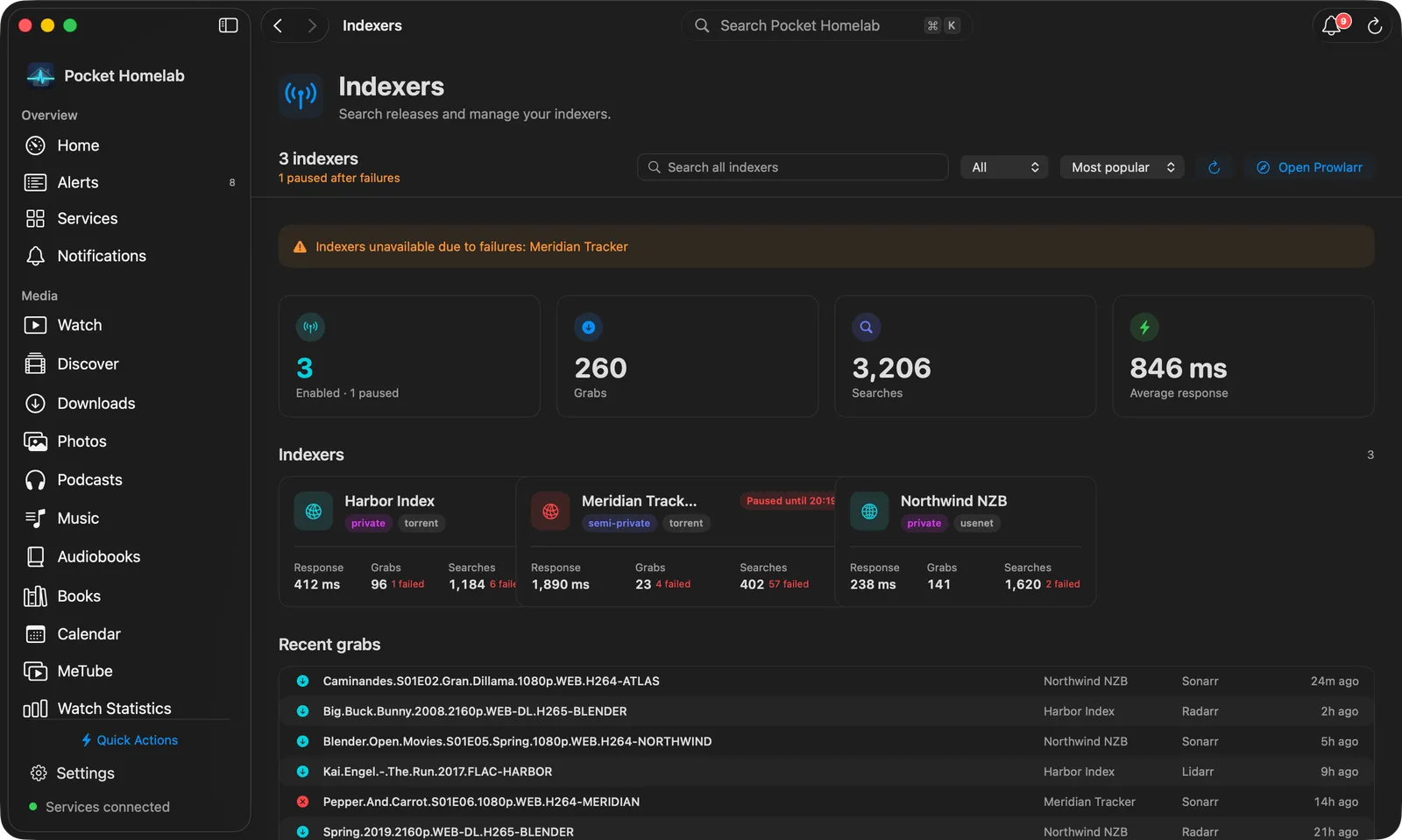Click the Open Prowlarr link
Screen dimensions: 1402x840
[x=1310, y=167]
